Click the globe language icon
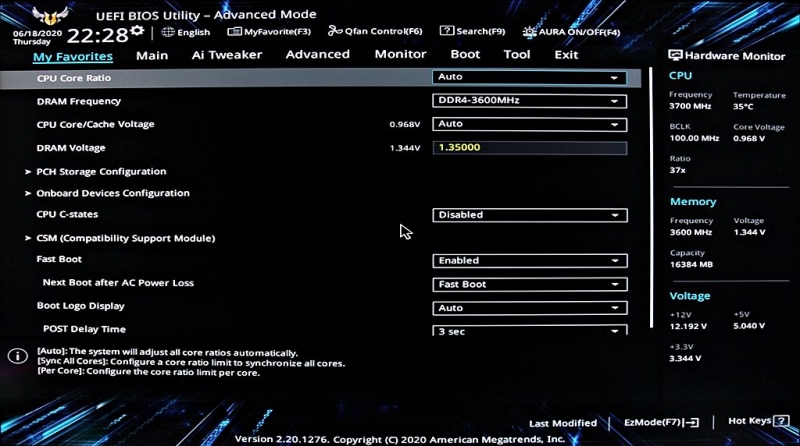The width and height of the screenshot is (800, 446). 168,32
